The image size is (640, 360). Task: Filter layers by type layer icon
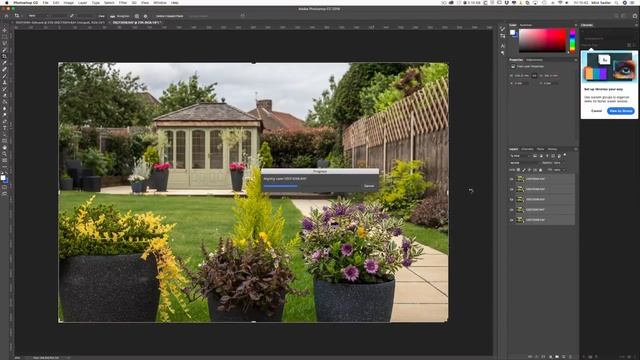[547, 156]
